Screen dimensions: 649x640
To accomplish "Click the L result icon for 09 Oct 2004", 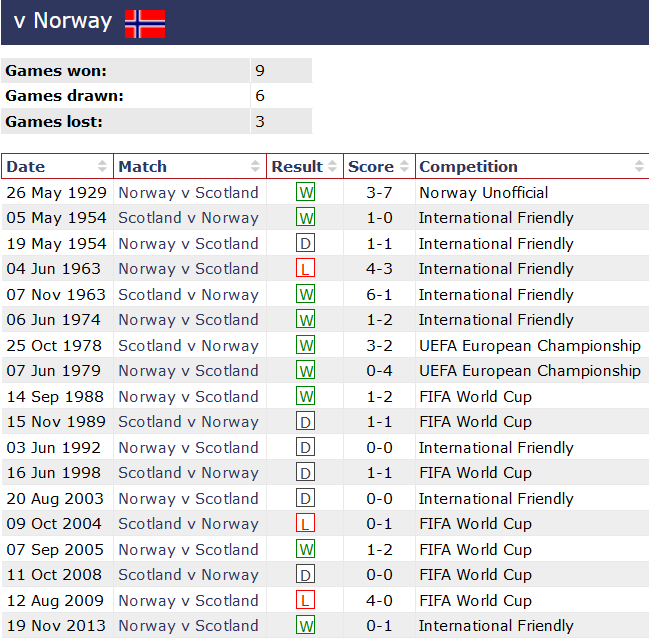I will (306, 524).
